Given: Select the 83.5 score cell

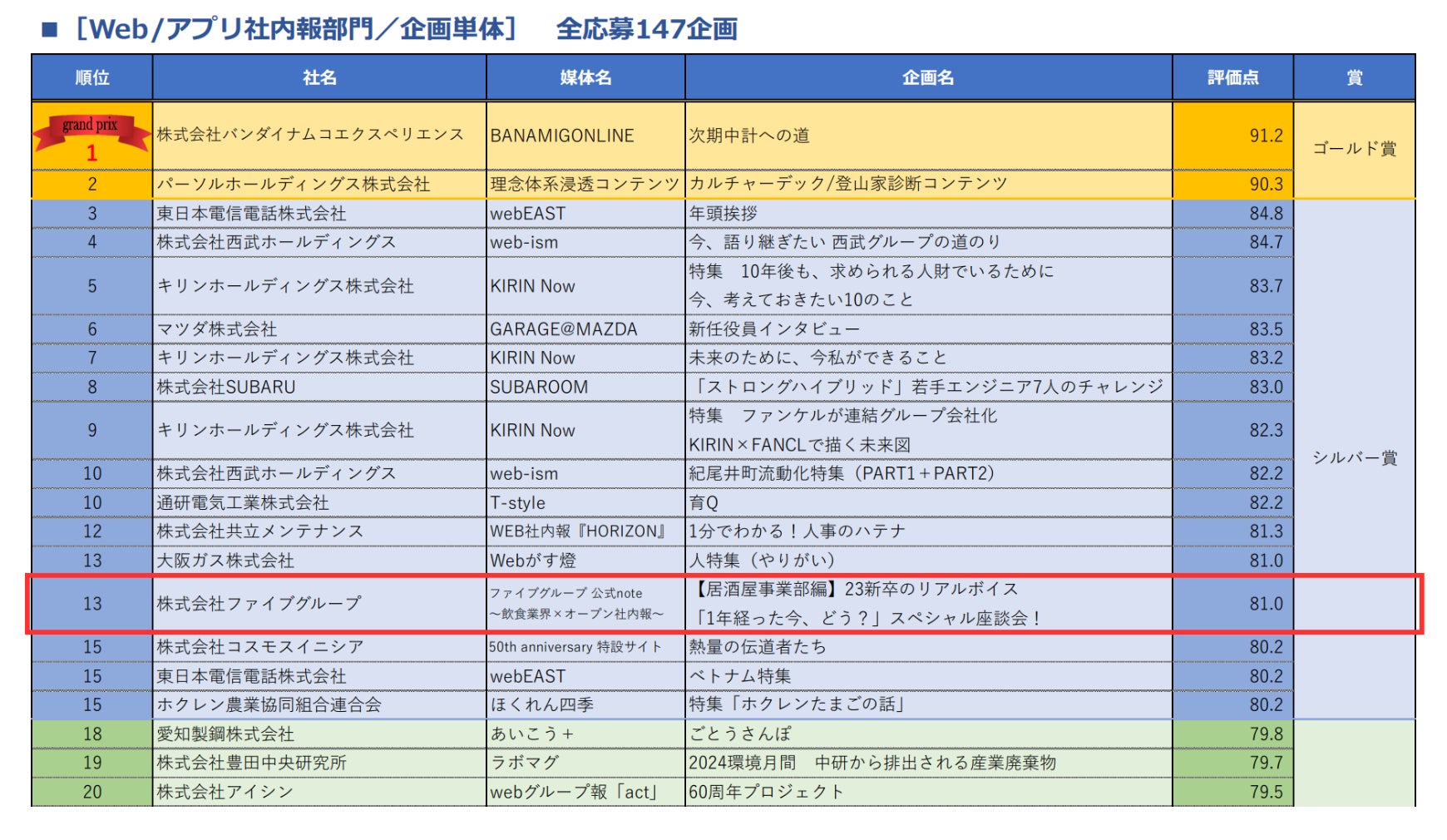Looking at the screenshot, I should point(1232,329).
